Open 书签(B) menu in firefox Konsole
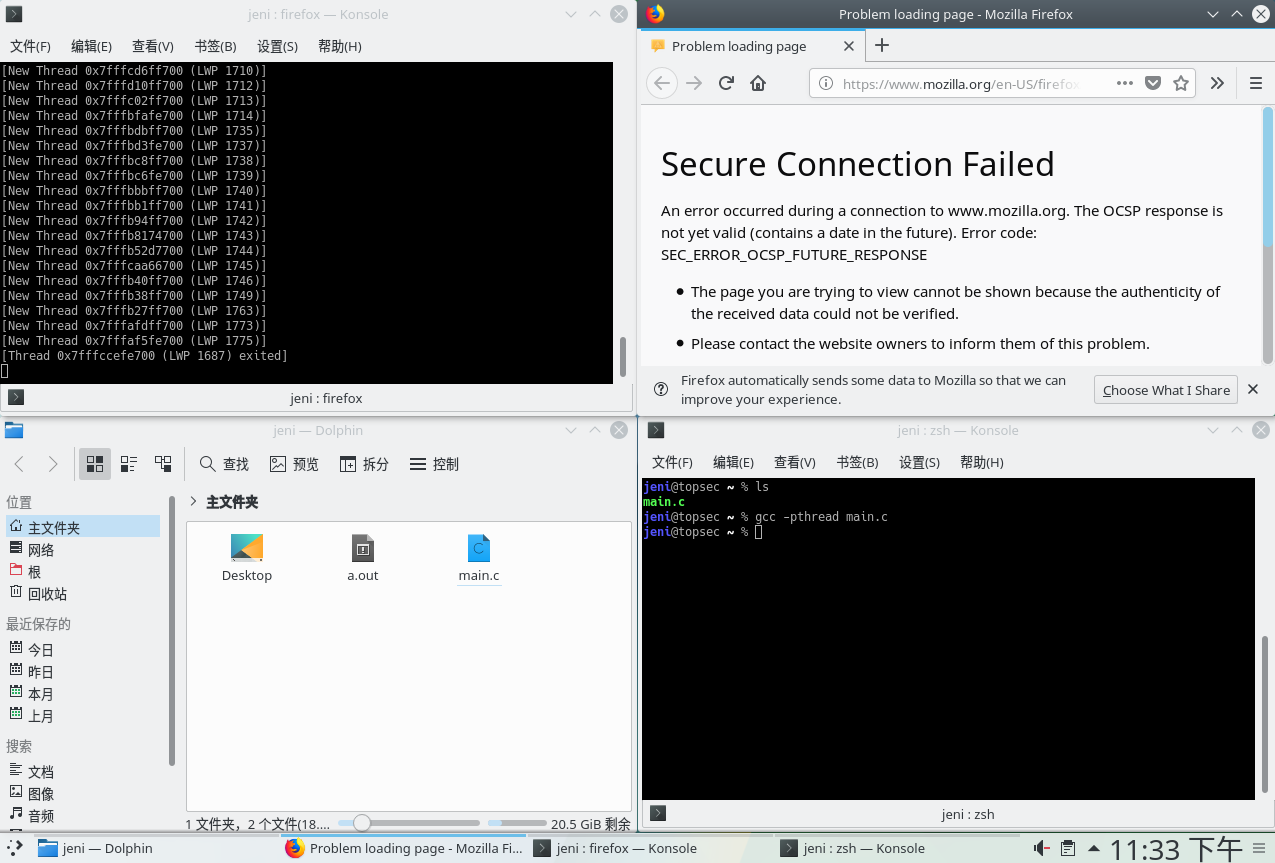The height and width of the screenshot is (863, 1275). [215, 46]
